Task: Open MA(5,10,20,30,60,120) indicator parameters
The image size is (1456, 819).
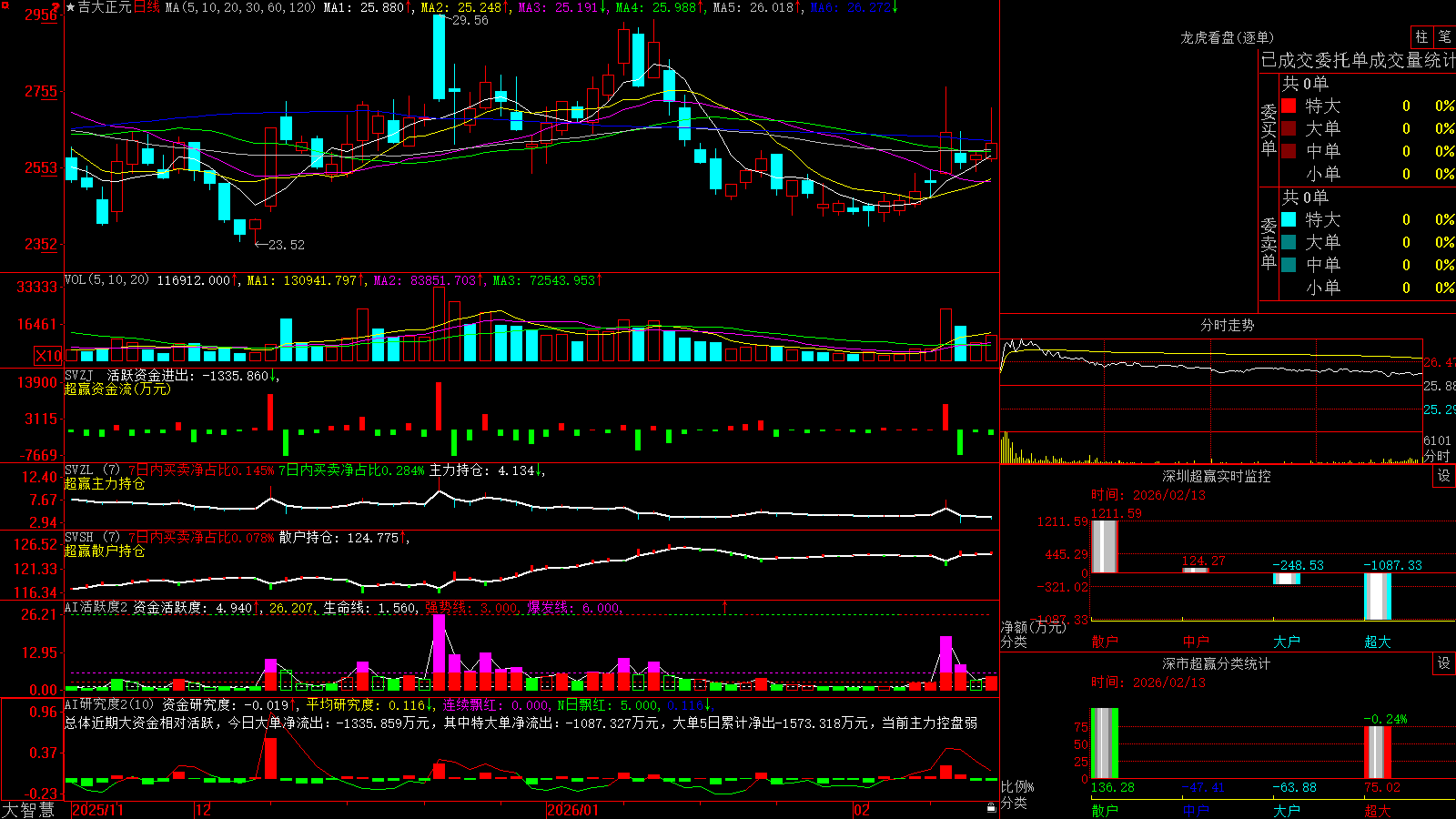Action: pyautogui.click(x=240, y=7)
